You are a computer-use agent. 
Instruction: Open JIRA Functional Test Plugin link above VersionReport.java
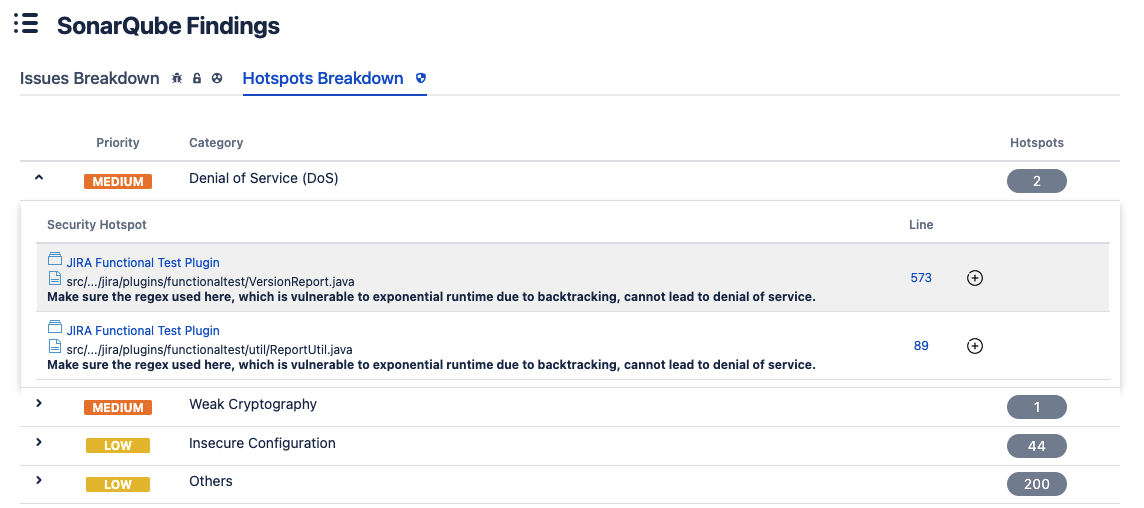143,263
